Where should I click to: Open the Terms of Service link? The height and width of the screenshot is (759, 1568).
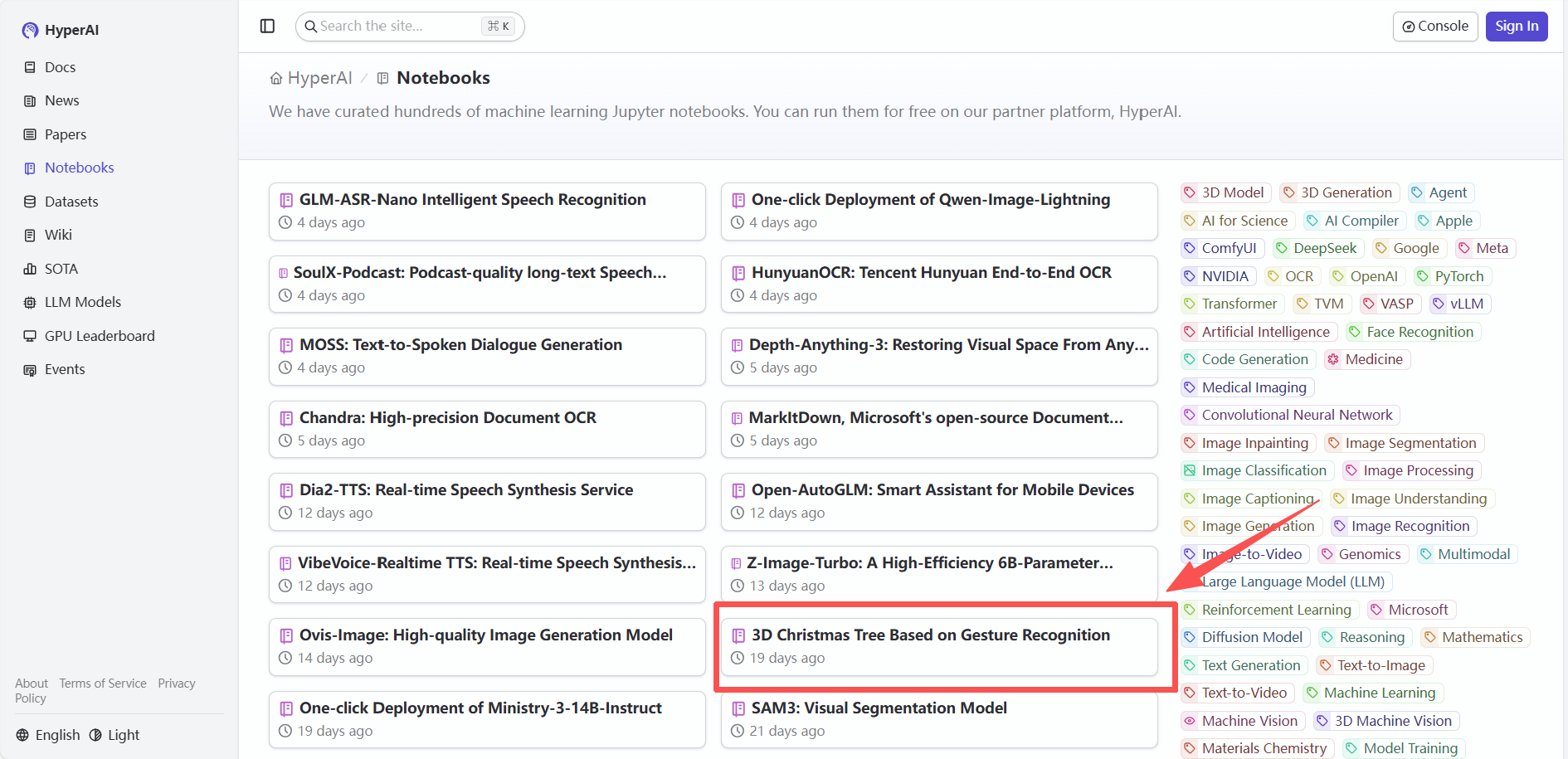coord(103,684)
